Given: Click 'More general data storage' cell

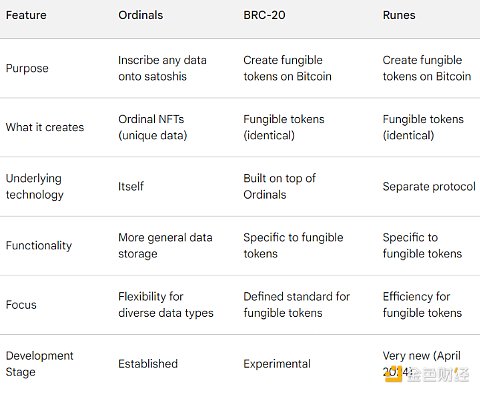Looking at the screenshot, I should 165,246.
